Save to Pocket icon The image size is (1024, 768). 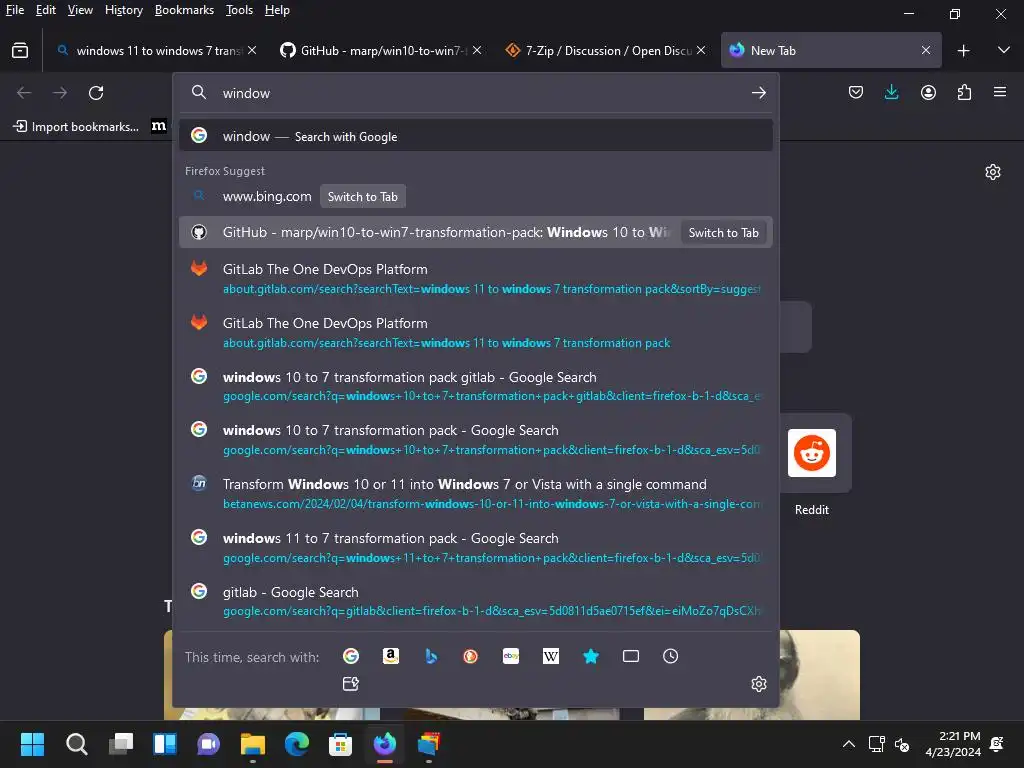[856, 93]
